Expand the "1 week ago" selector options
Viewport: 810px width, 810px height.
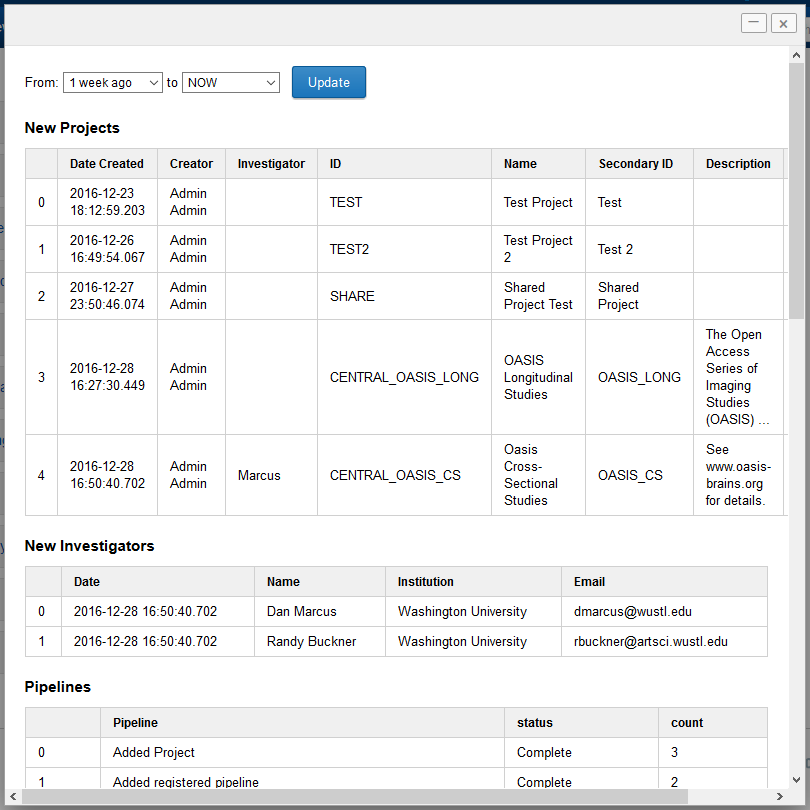(x=112, y=82)
